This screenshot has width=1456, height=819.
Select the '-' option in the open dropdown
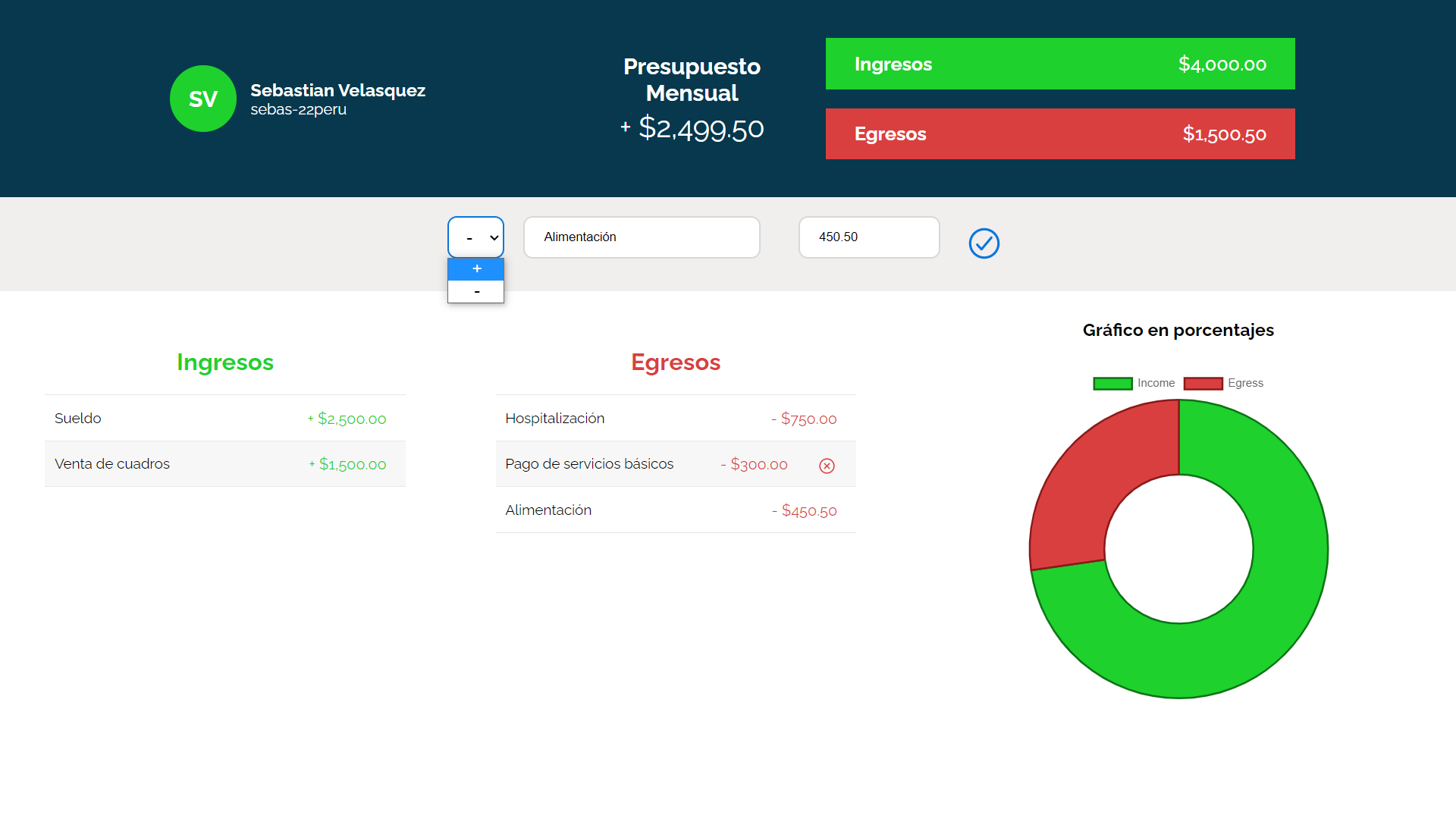pyautogui.click(x=476, y=291)
